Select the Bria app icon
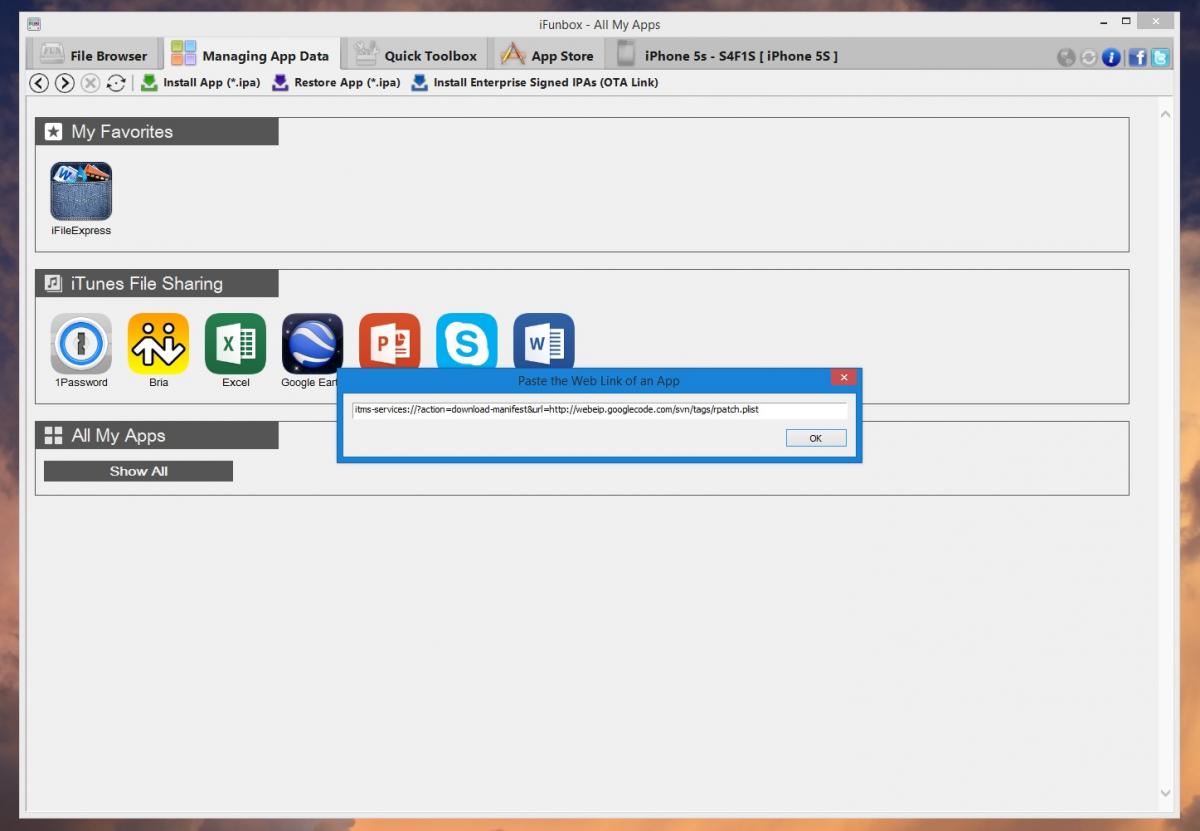This screenshot has height=831, width=1200. [x=158, y=343]
